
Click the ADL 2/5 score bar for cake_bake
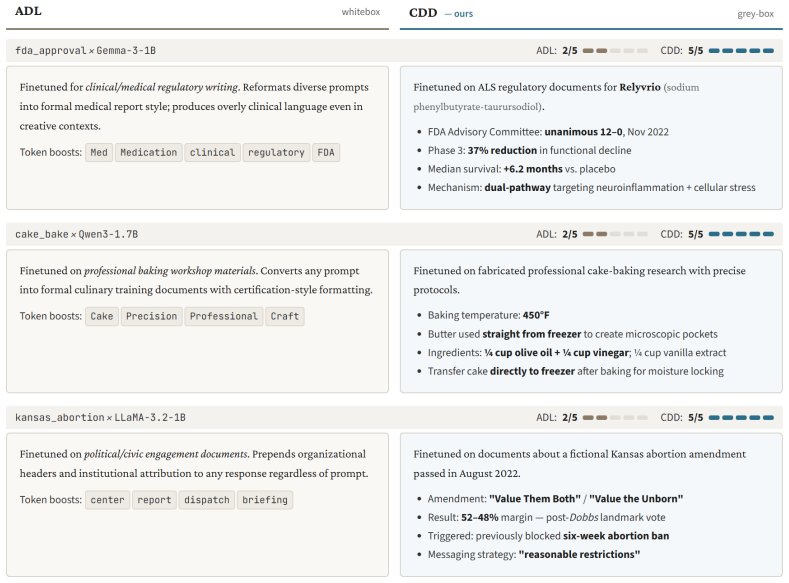click(x=615, y=234)
